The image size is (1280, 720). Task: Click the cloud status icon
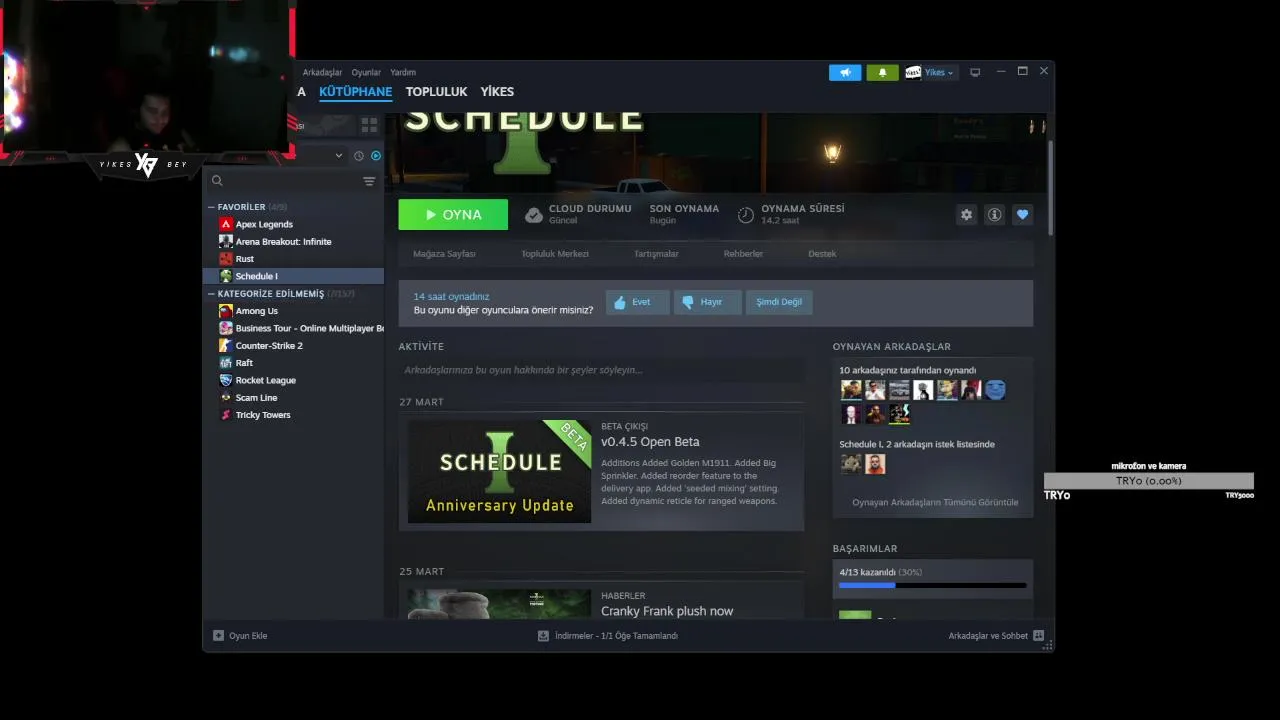(534, 215)
